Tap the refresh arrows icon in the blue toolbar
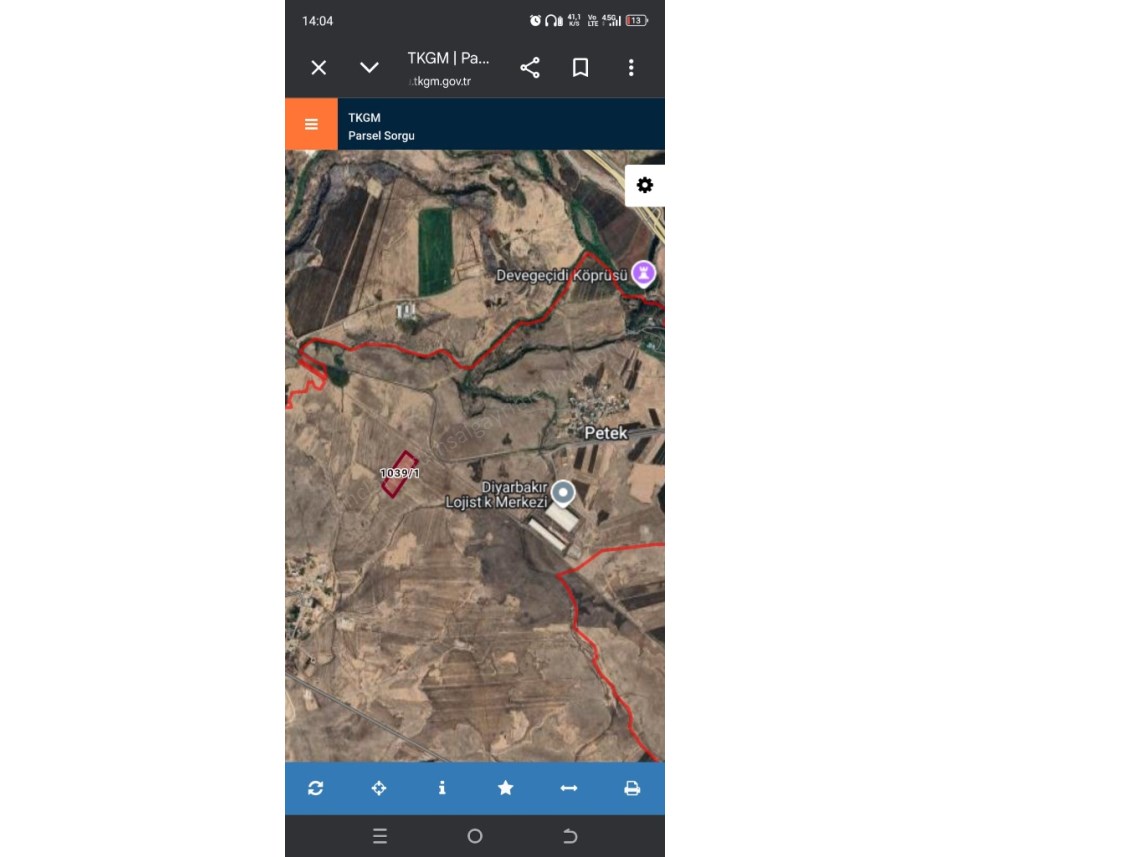The height and width of the screenshot is (857, 1142). 315,788
